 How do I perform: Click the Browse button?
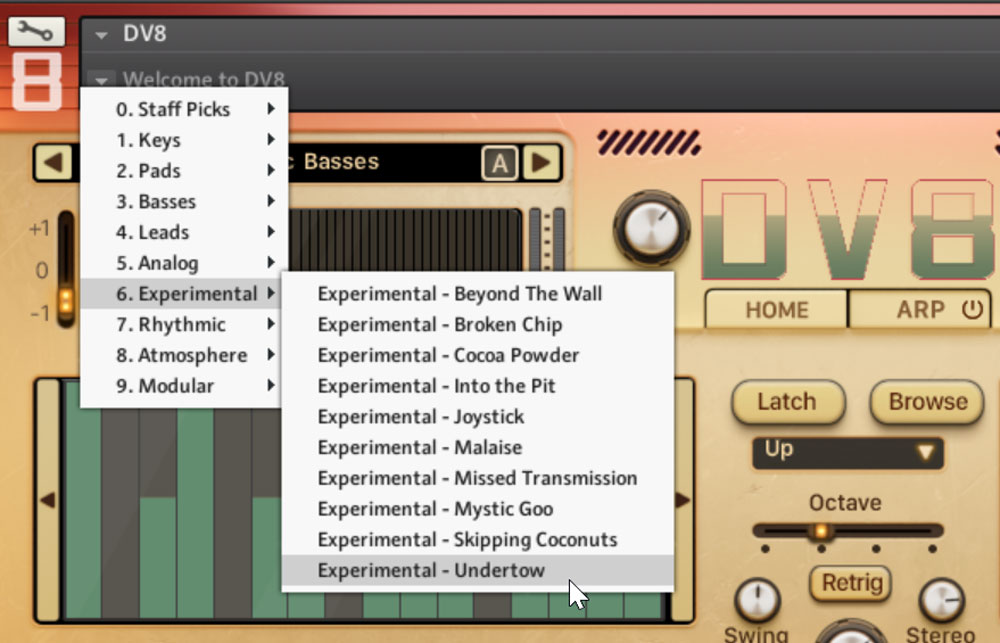pos(927,402)
